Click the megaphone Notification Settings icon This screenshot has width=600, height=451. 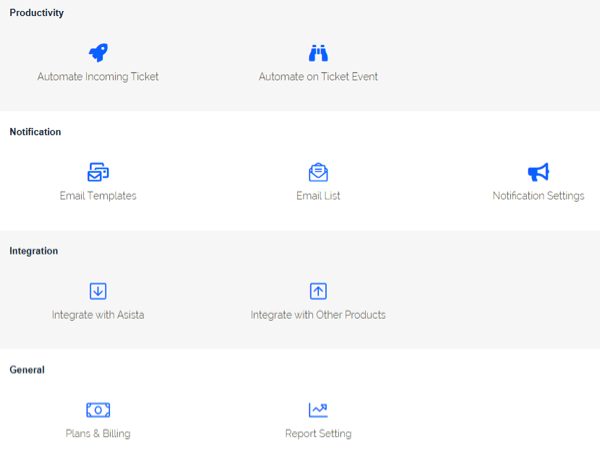tap(538, 172)
